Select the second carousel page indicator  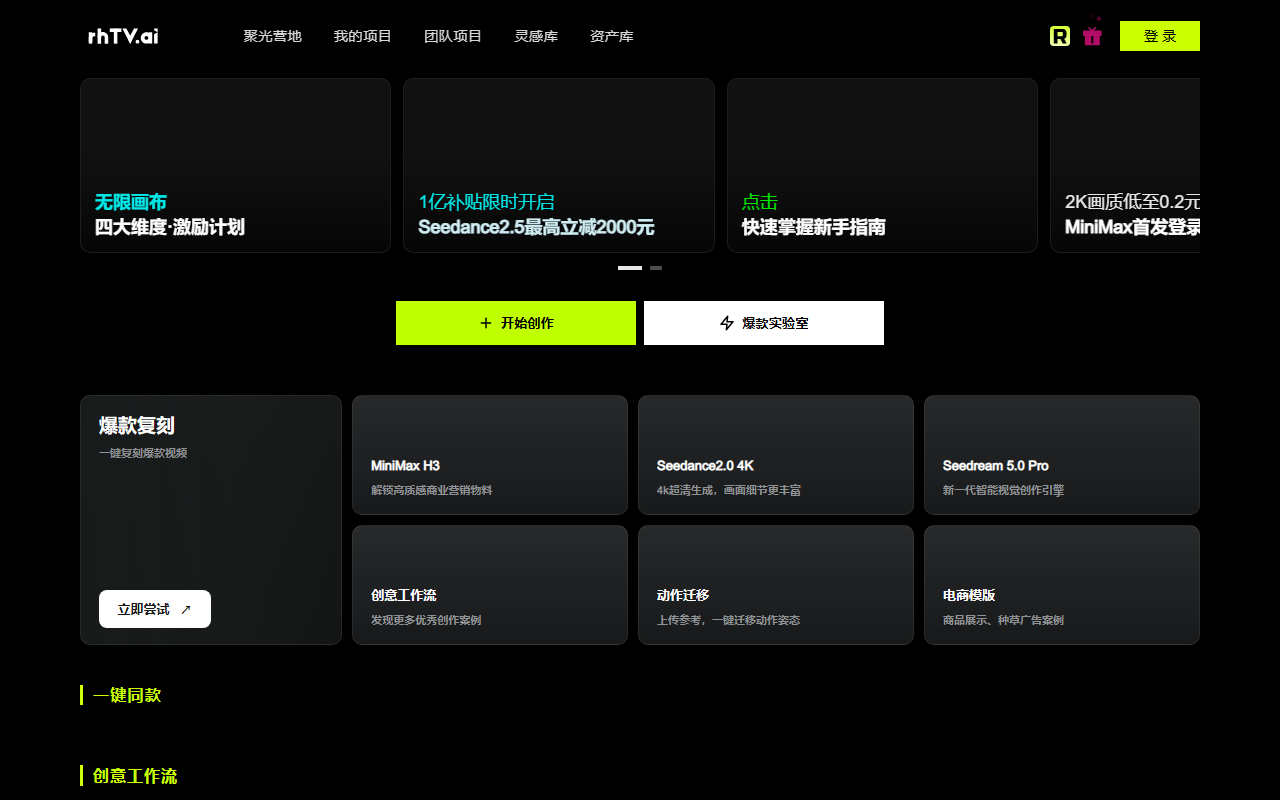pyautogui.click(x=656, y=268)
